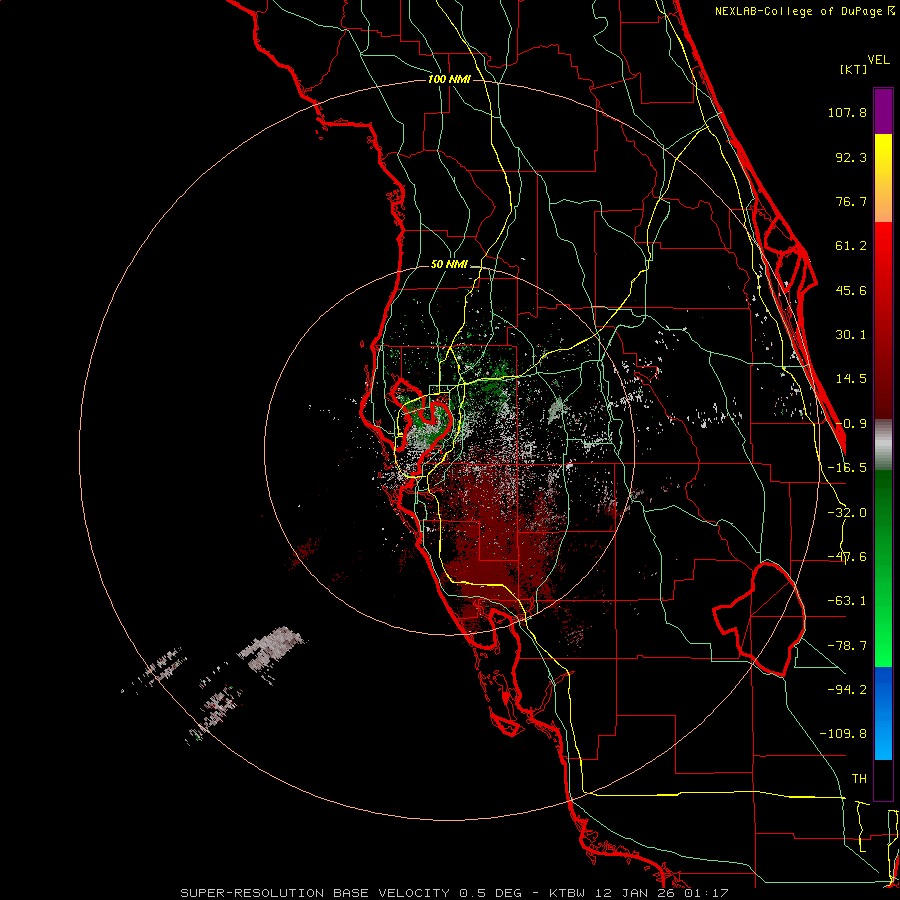Viewport: 900px width, 900px height.
Task: Click the 61.2 velocity scale value
Action: [x=851, y=246]
